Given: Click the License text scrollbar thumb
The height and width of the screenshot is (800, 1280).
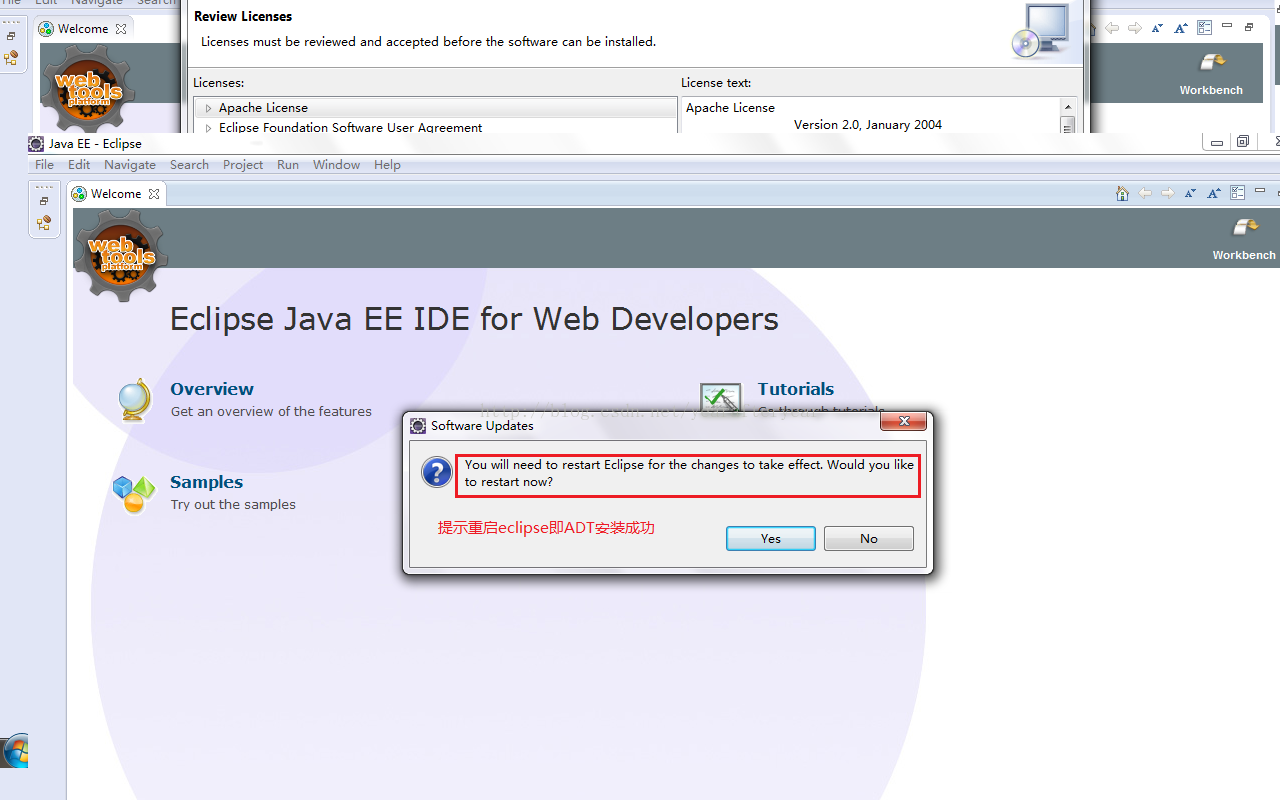Looking at the screenshot, I should pyautogui.click(x=1068, y=125).
